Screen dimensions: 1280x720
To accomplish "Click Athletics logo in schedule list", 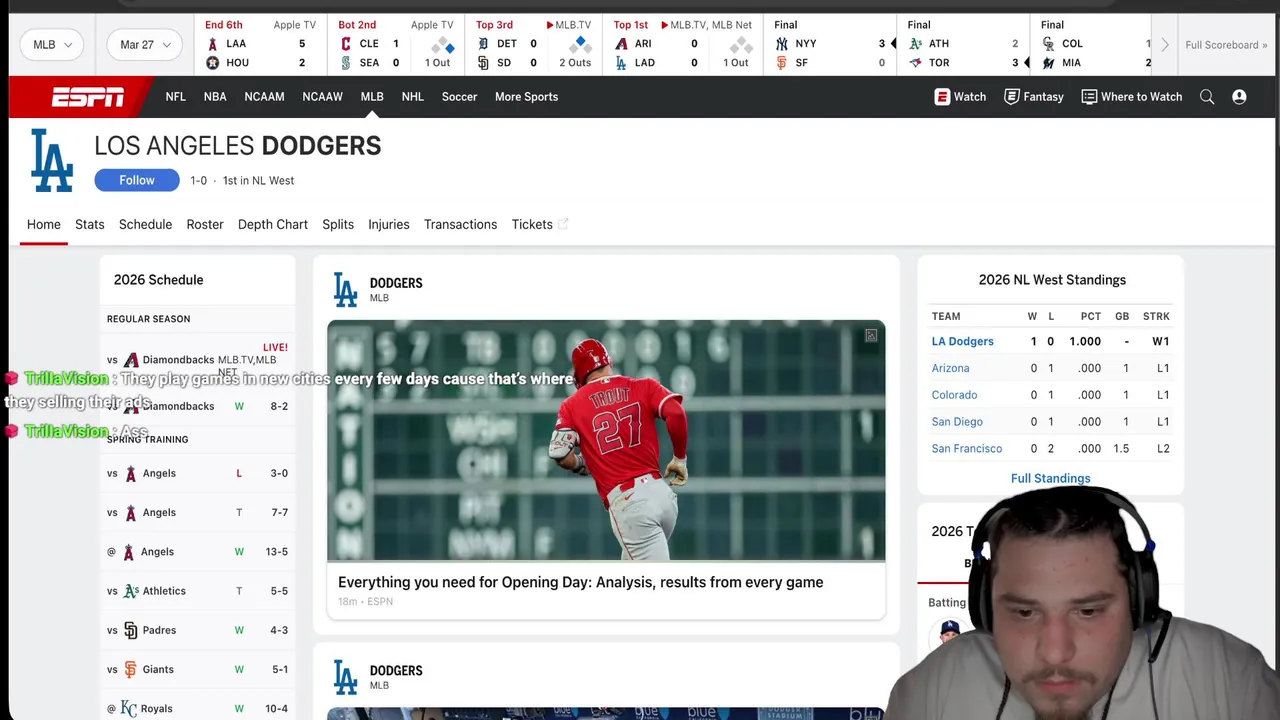I will pos(130,591).
